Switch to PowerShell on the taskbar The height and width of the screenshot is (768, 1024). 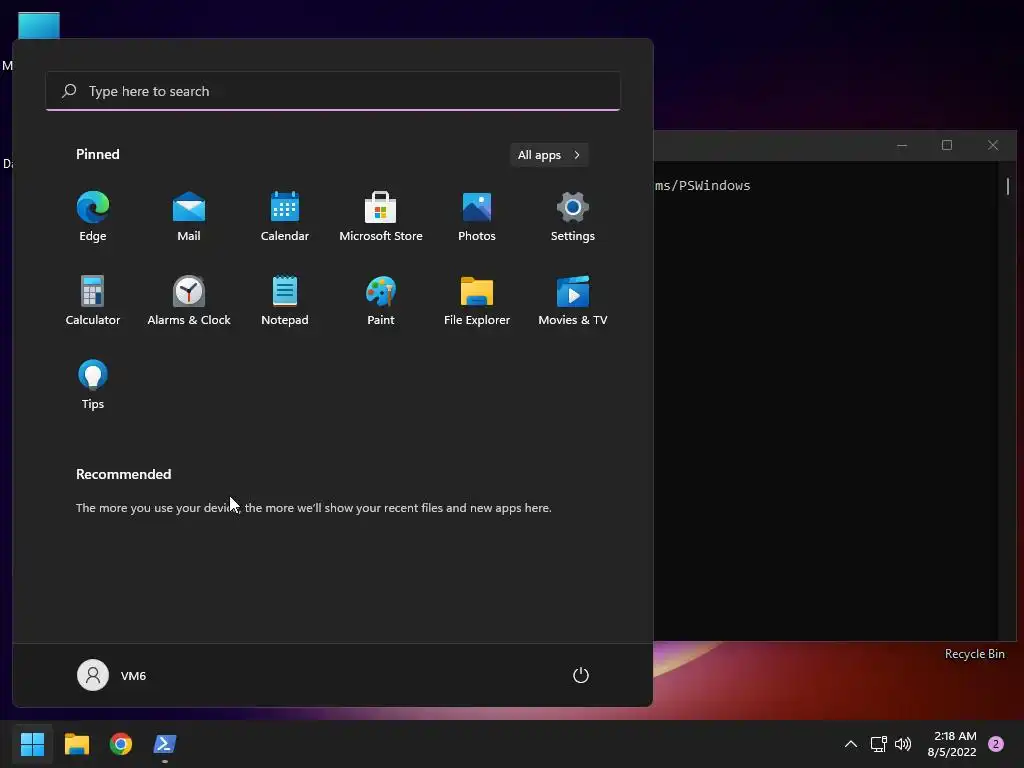coord(165,744)
